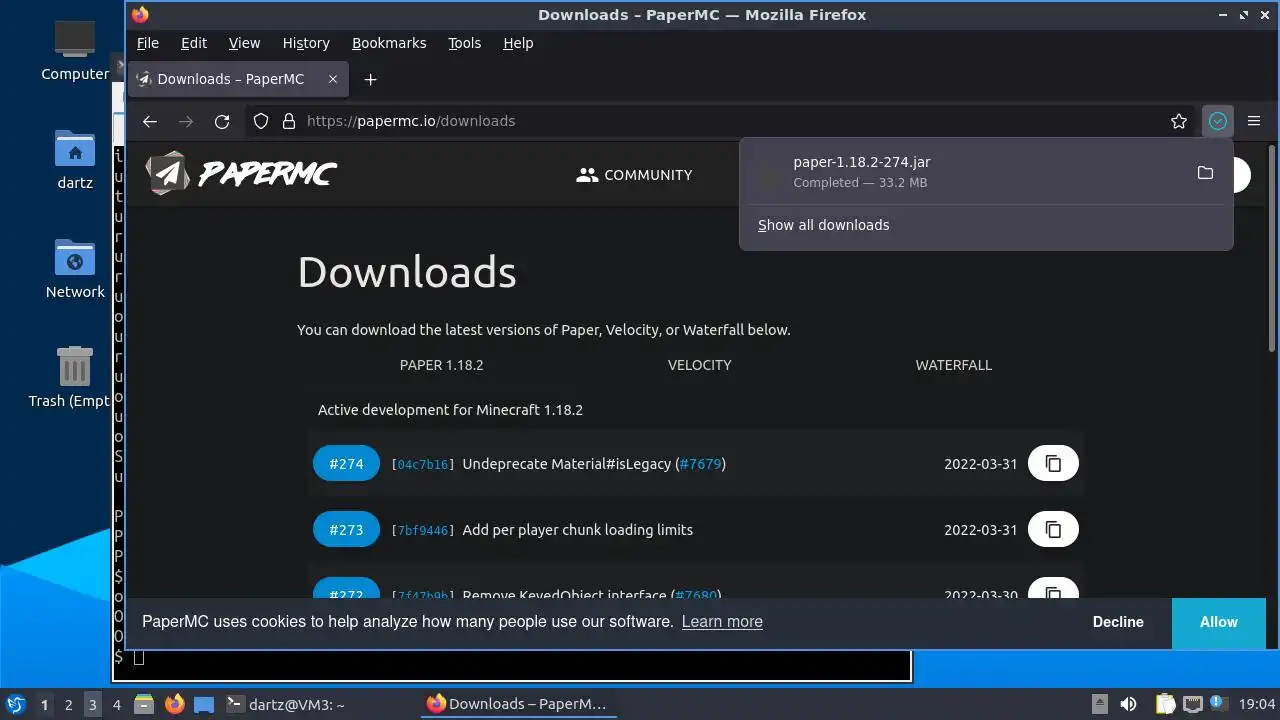Open containing folder for paper-1.18.2-274.jar
The image size is (1280, 720).
click(1205, 172)
